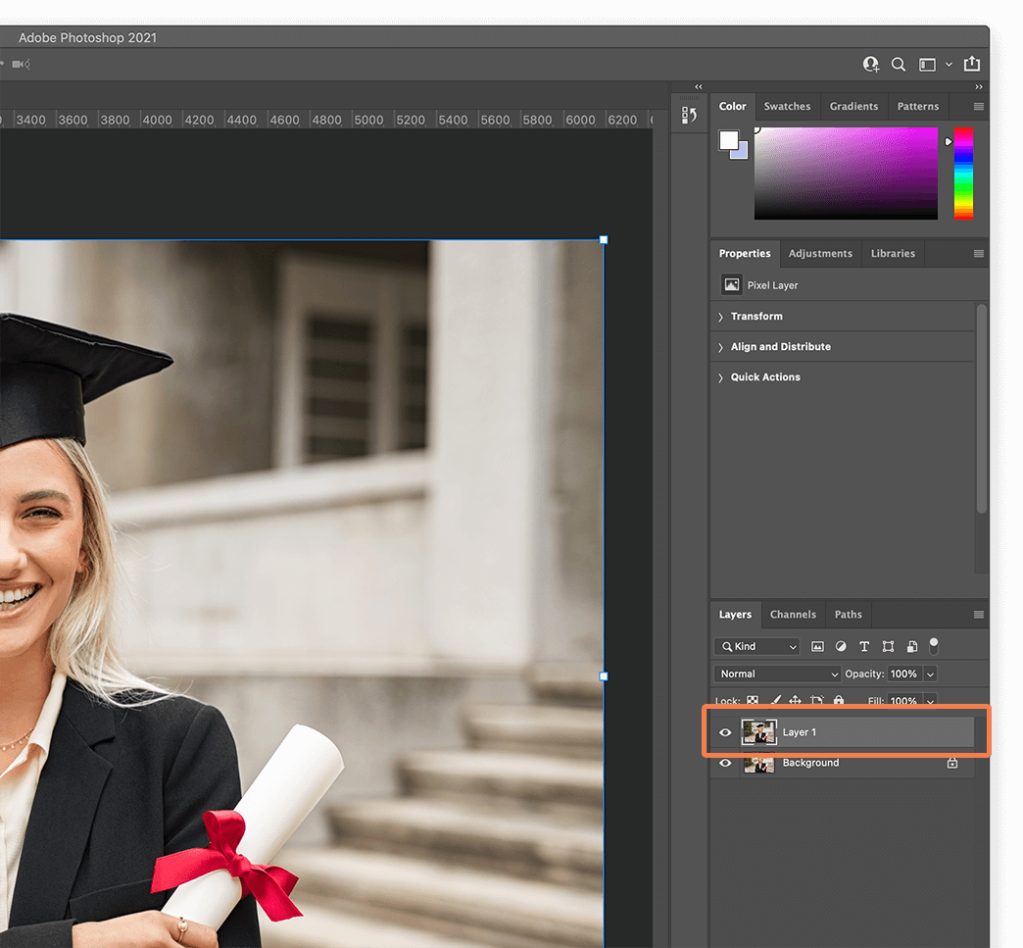Select the Layer 1 thumbnail
The width and height of the screenshot is (1023, 948).
pyautogui.click(x=759, y=732)
